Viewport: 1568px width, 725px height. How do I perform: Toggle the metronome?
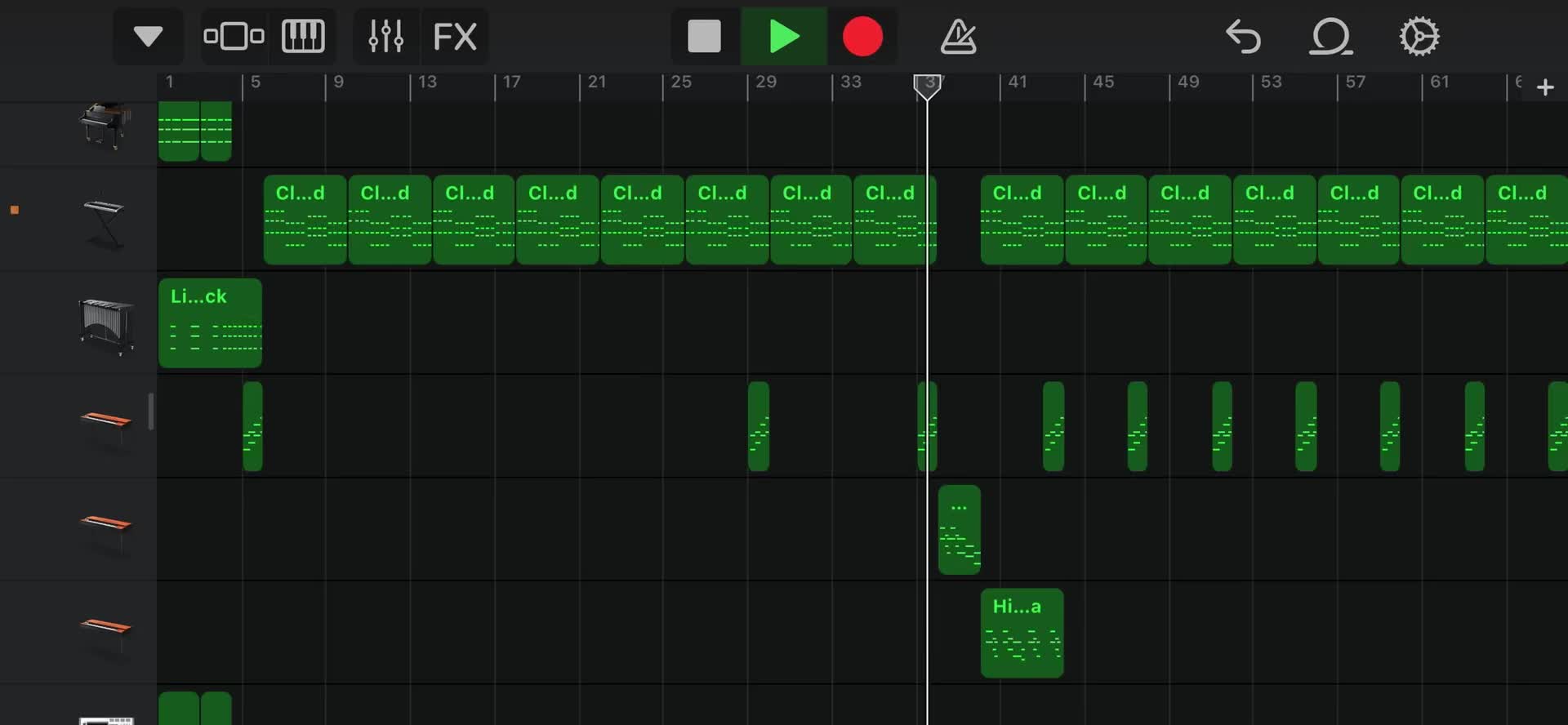coord(958,37)
